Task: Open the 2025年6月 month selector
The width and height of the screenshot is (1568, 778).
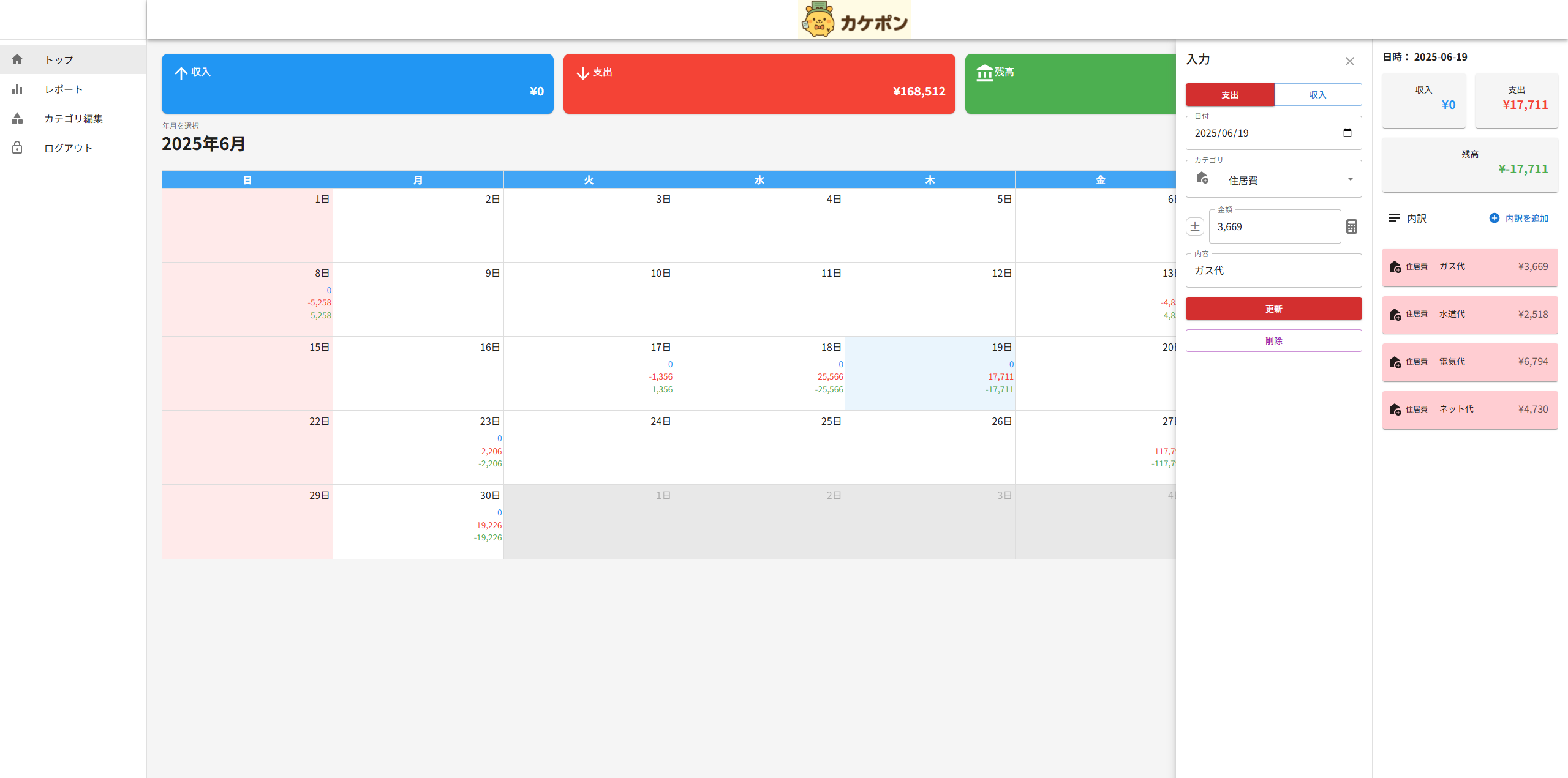Action: [x=203, y=144]
